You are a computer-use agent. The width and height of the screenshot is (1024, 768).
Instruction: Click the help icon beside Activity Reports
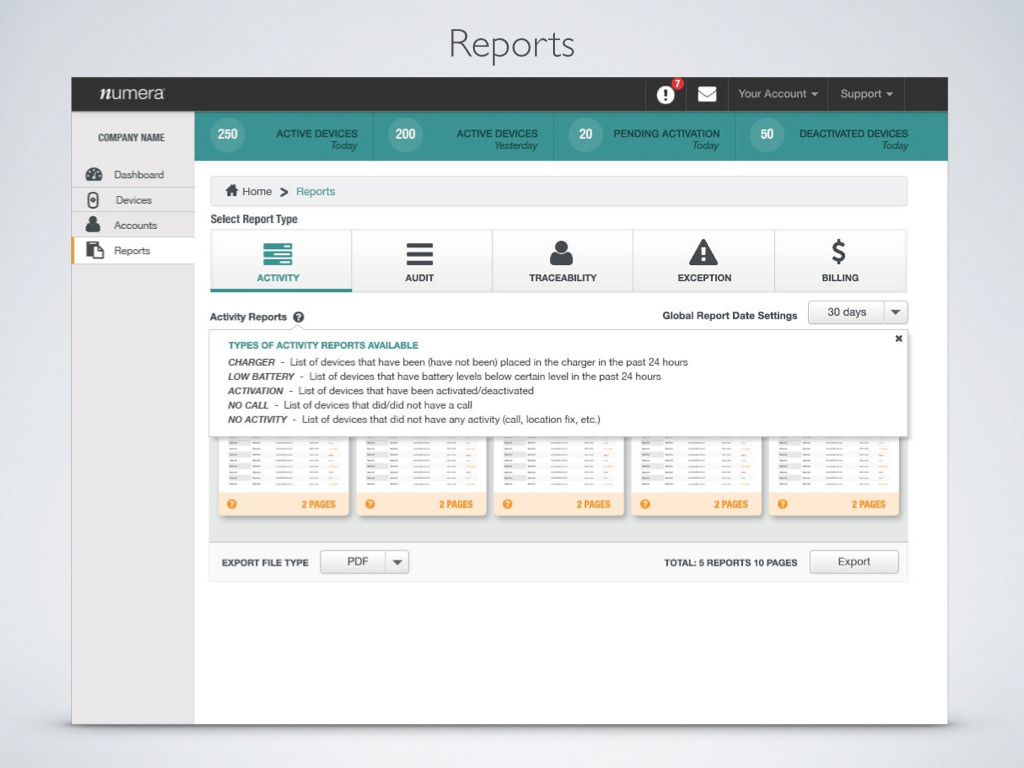298,317
